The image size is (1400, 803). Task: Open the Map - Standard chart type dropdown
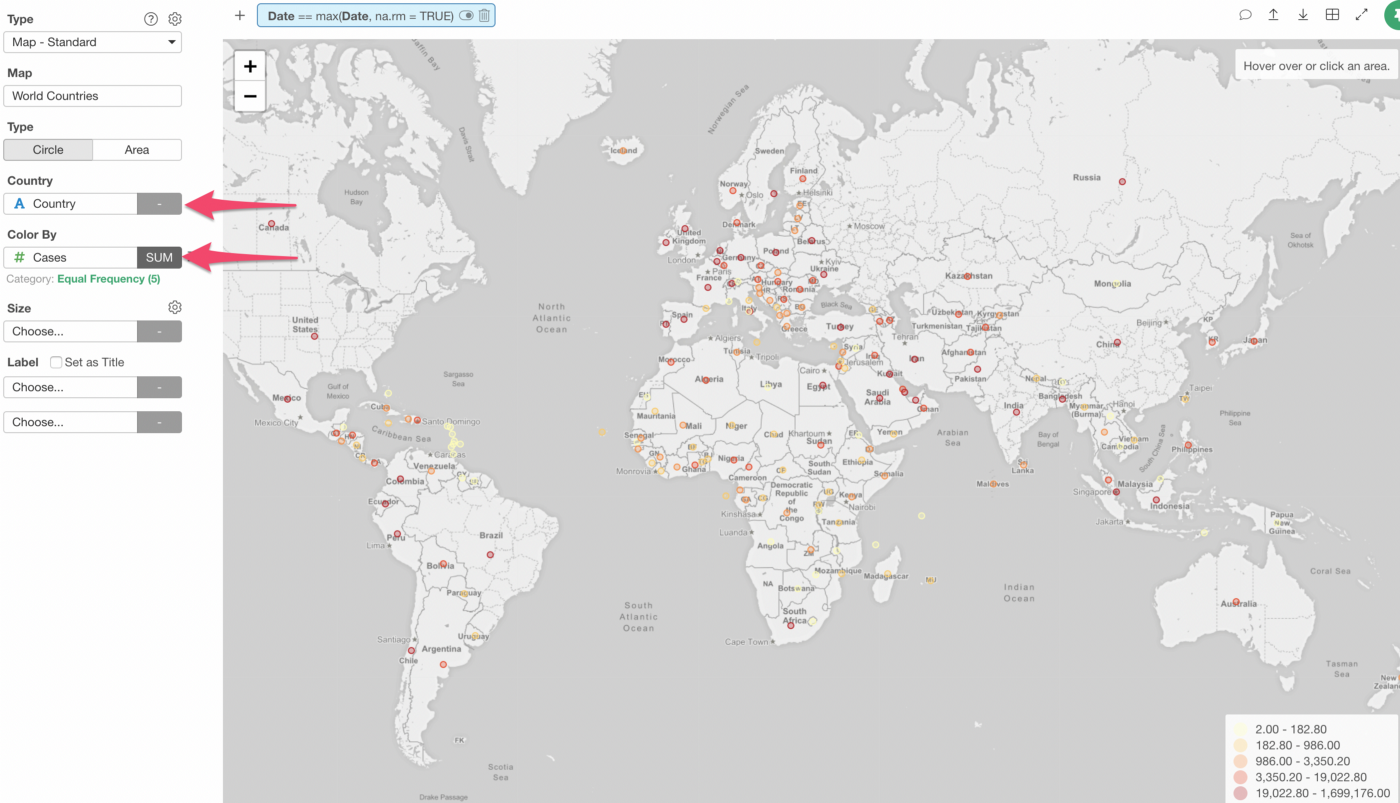click(92, 42)
